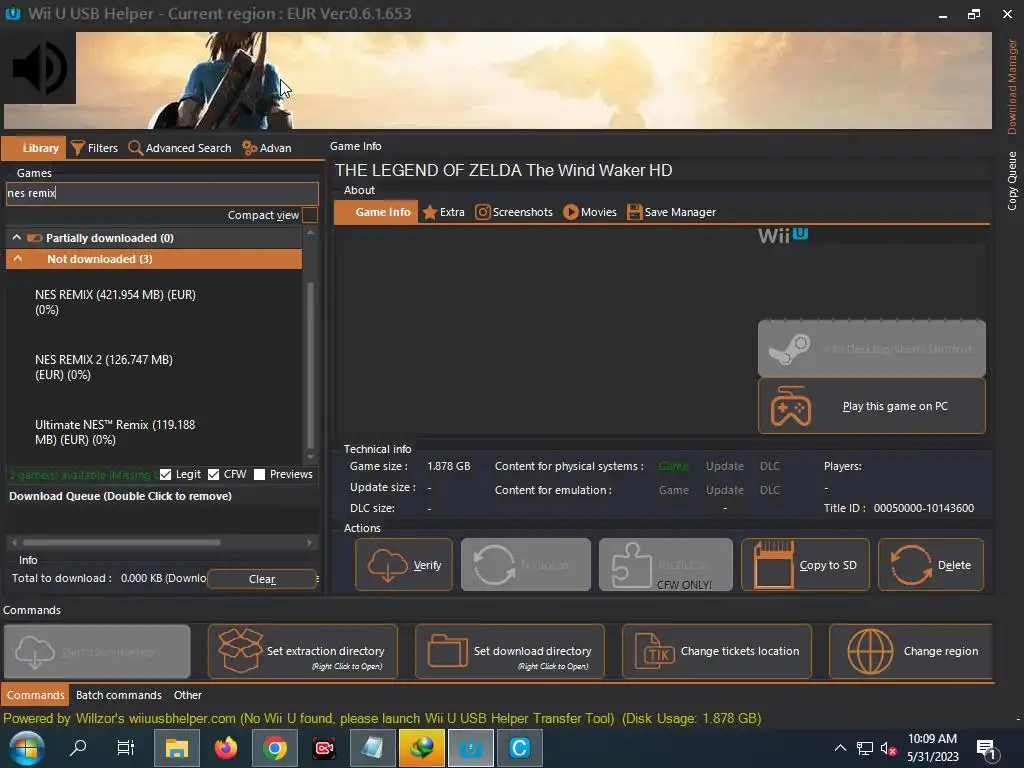
Task: Click the speaker volume icon in banner
Action: [x=40, y=68]
